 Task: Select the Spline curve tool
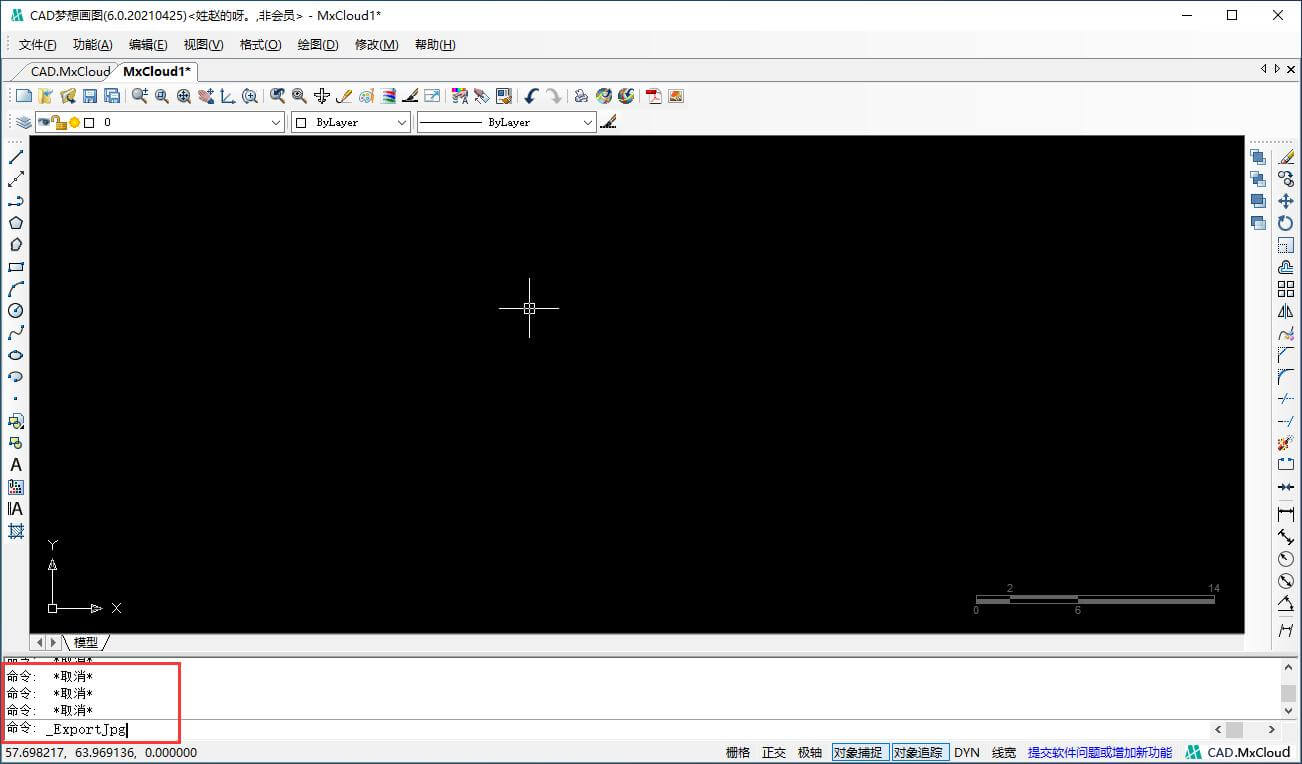pyautogui.click(x=16, y=333)
